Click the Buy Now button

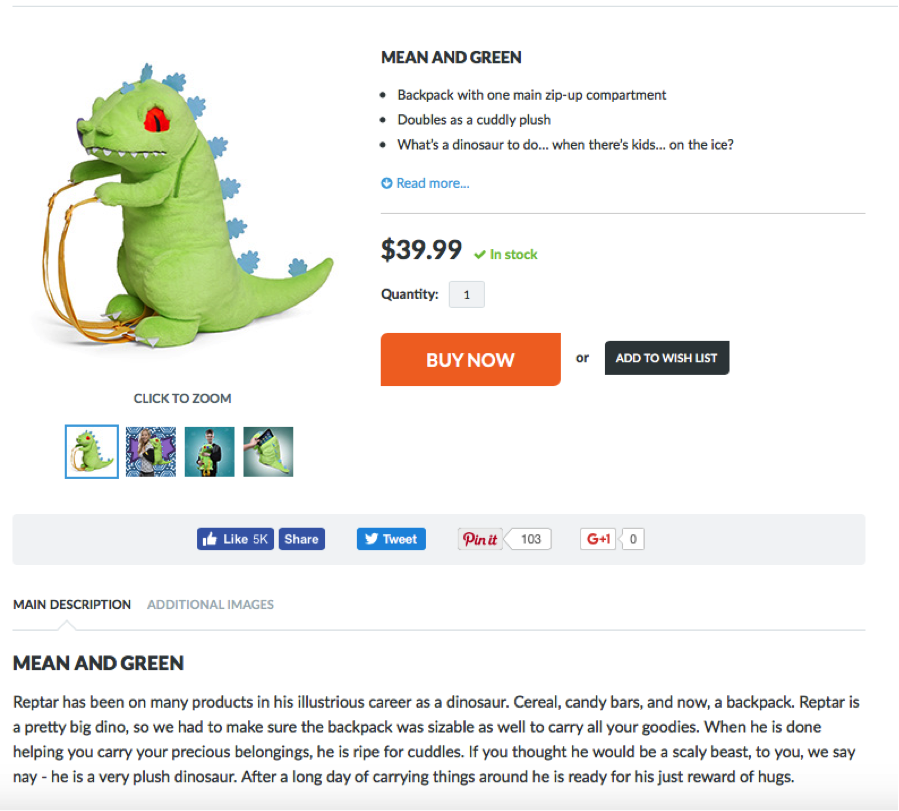(470, 358)
